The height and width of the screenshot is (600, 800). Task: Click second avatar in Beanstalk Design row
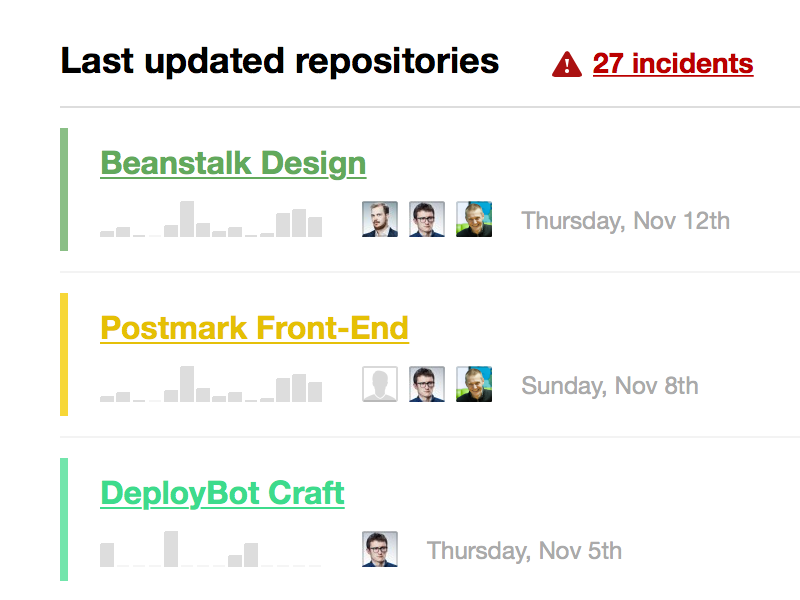point(427,219)
